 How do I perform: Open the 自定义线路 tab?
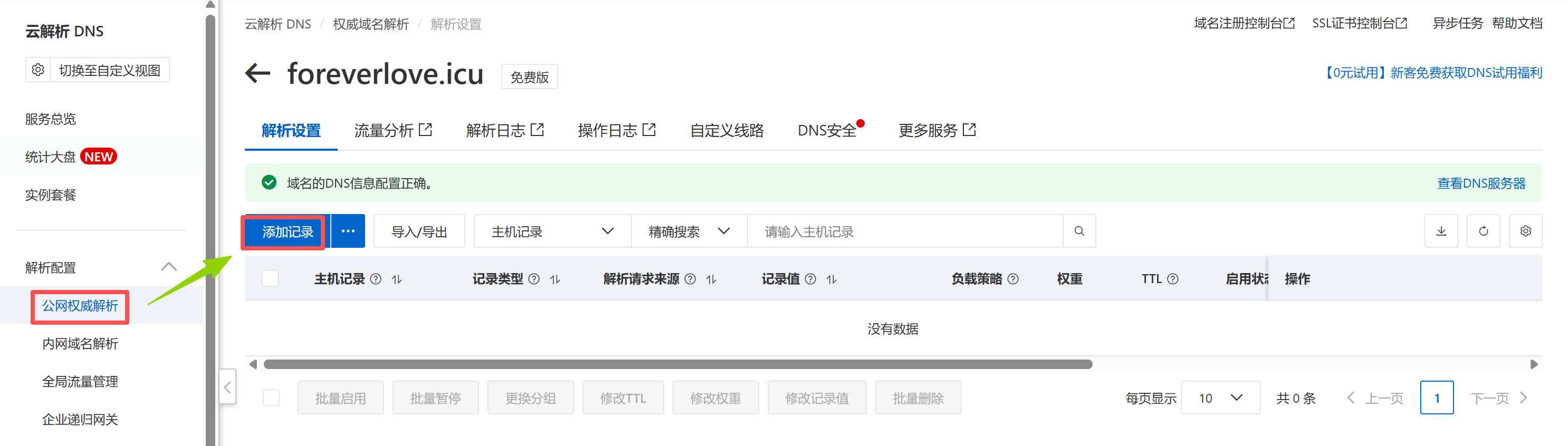tap(727, 130)
